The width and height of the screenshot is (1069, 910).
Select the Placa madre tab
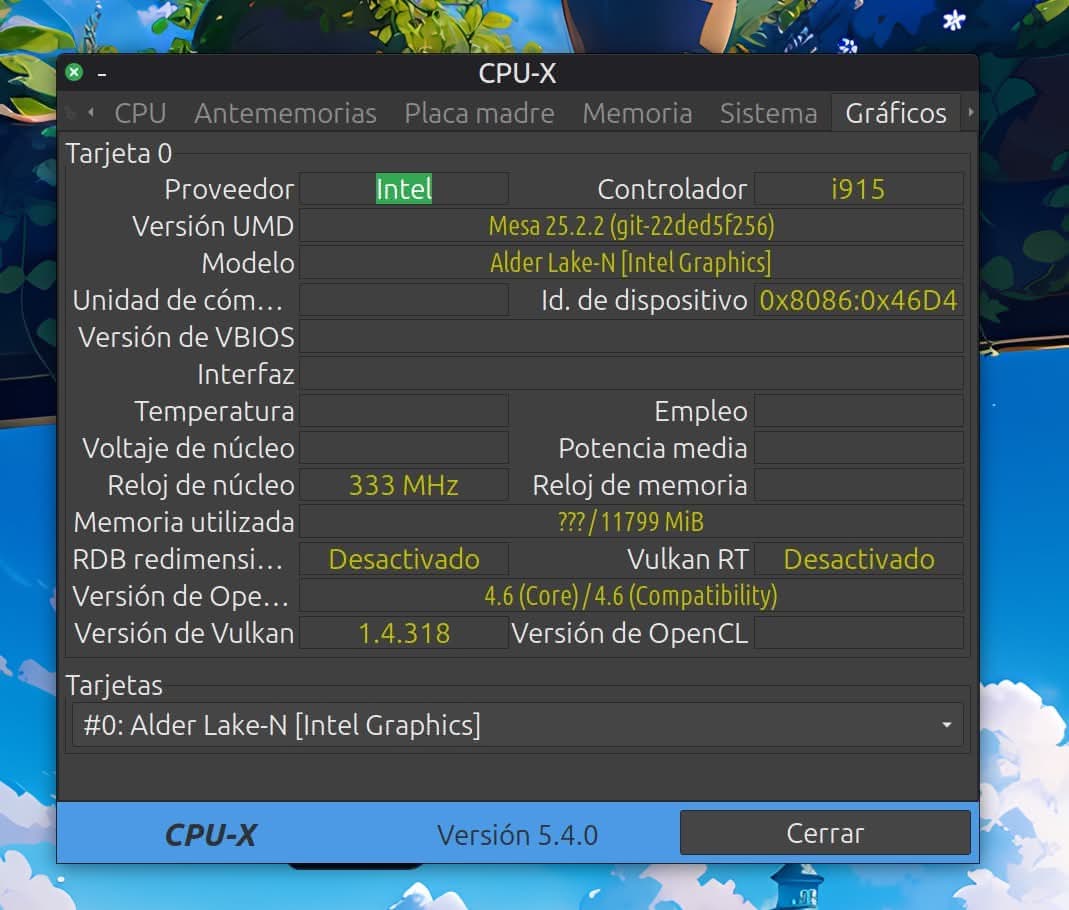click(x=479, y=113)
